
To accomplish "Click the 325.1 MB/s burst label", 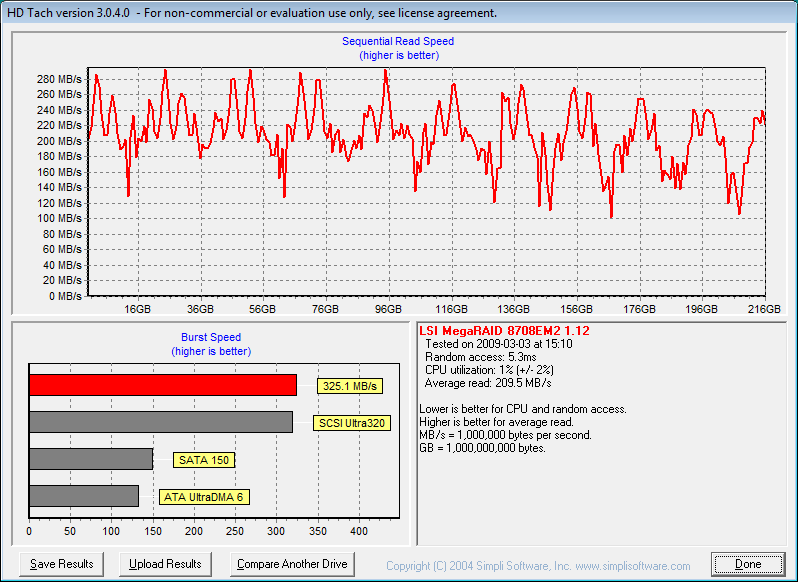I will 350,386.
